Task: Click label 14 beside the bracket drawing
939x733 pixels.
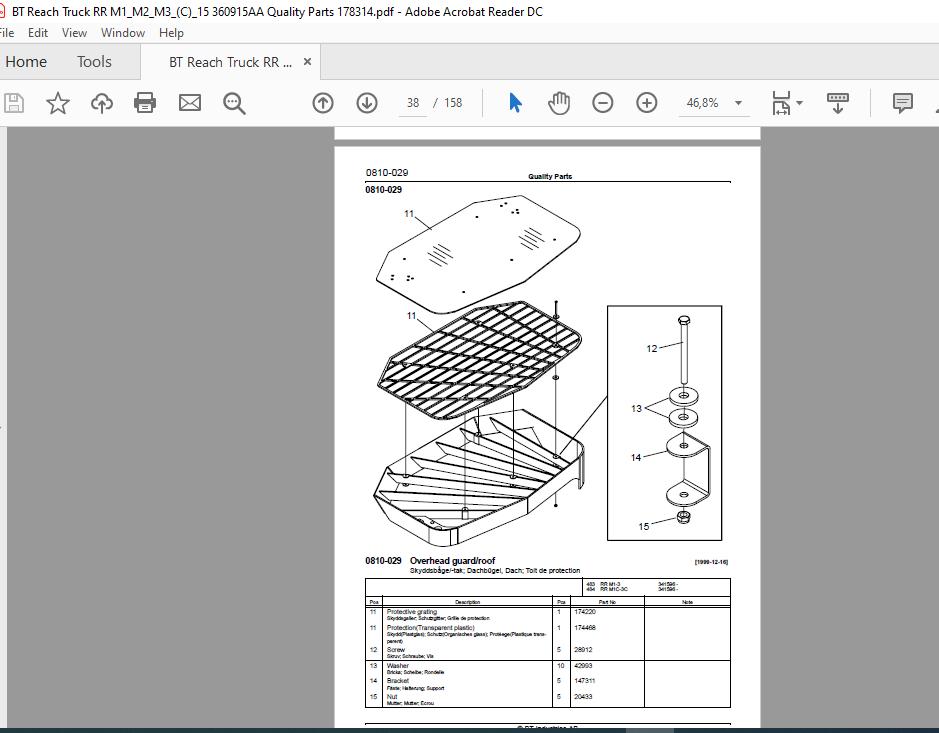Action: 636,458
